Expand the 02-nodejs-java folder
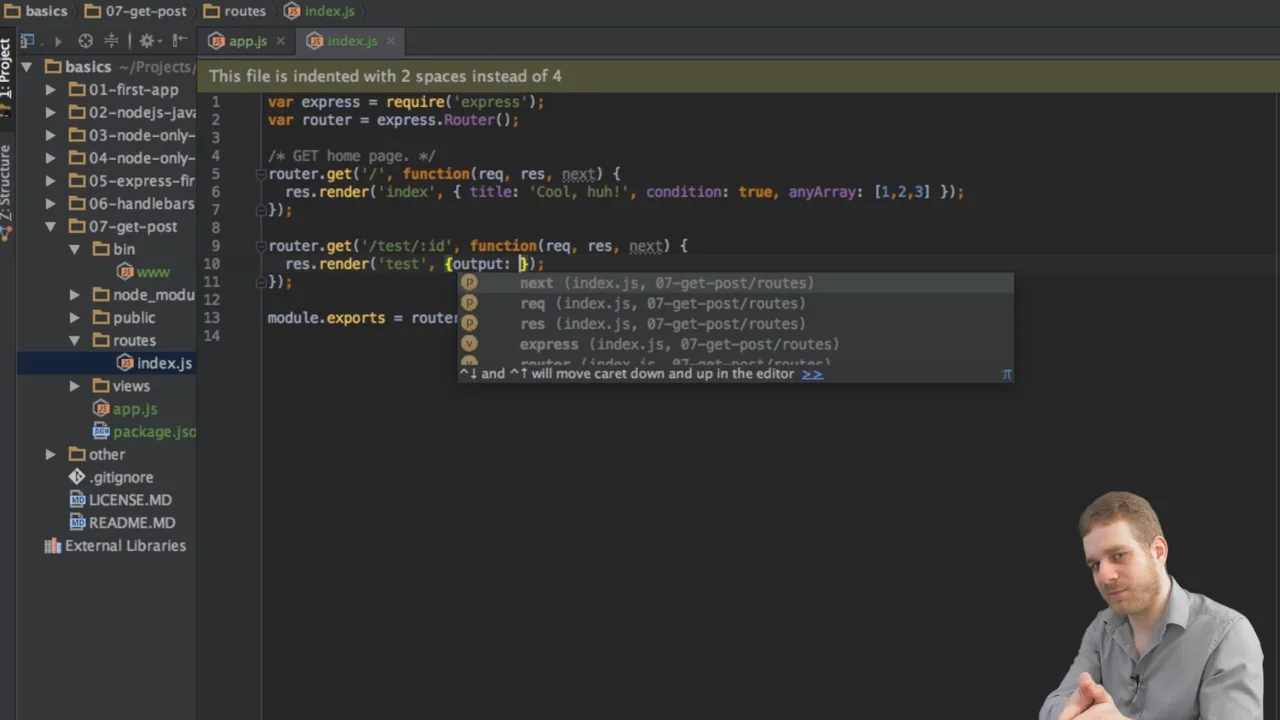 tap(51, 113)
